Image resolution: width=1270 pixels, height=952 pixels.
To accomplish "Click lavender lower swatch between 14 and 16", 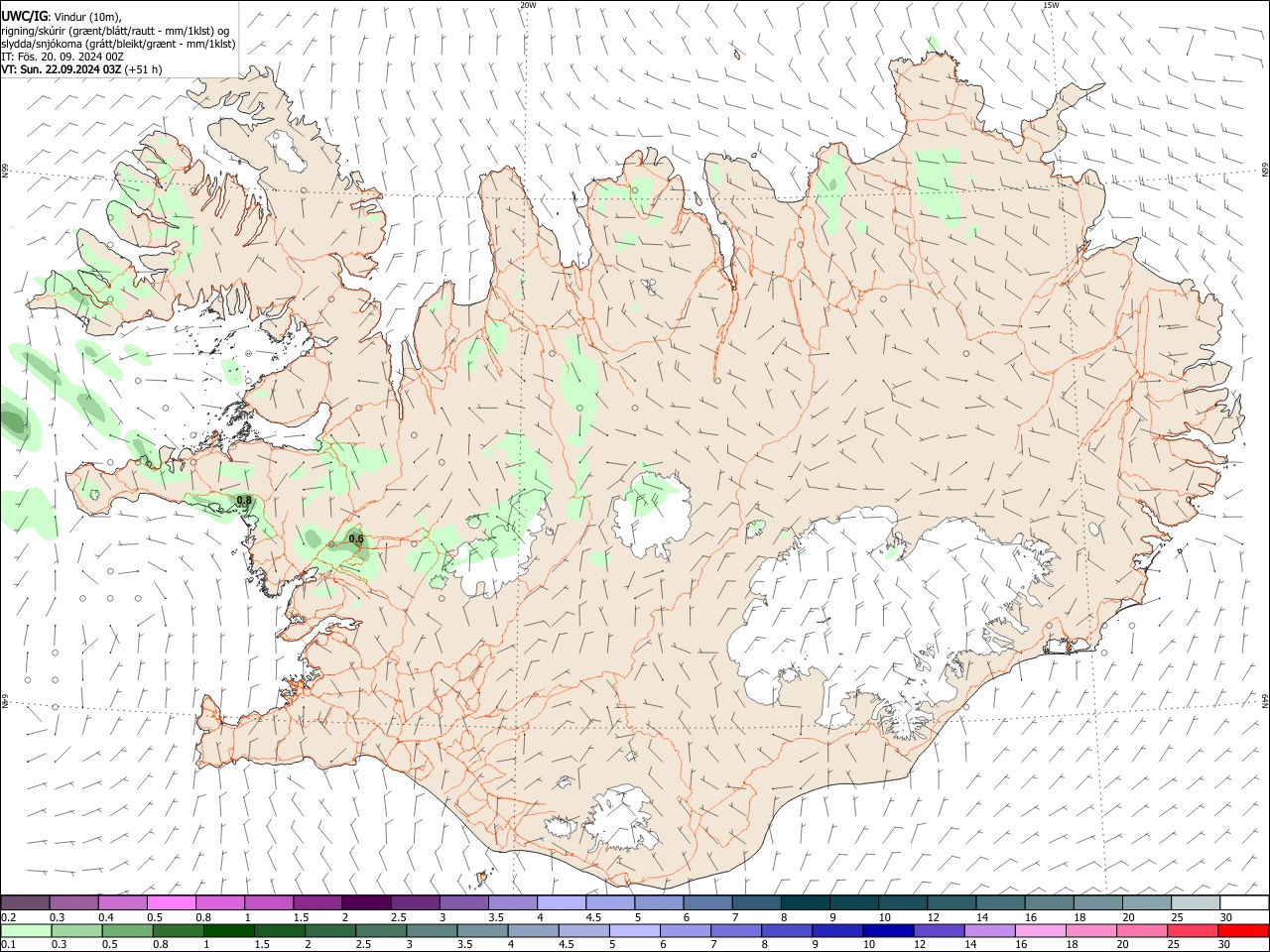I will [988, 930].
